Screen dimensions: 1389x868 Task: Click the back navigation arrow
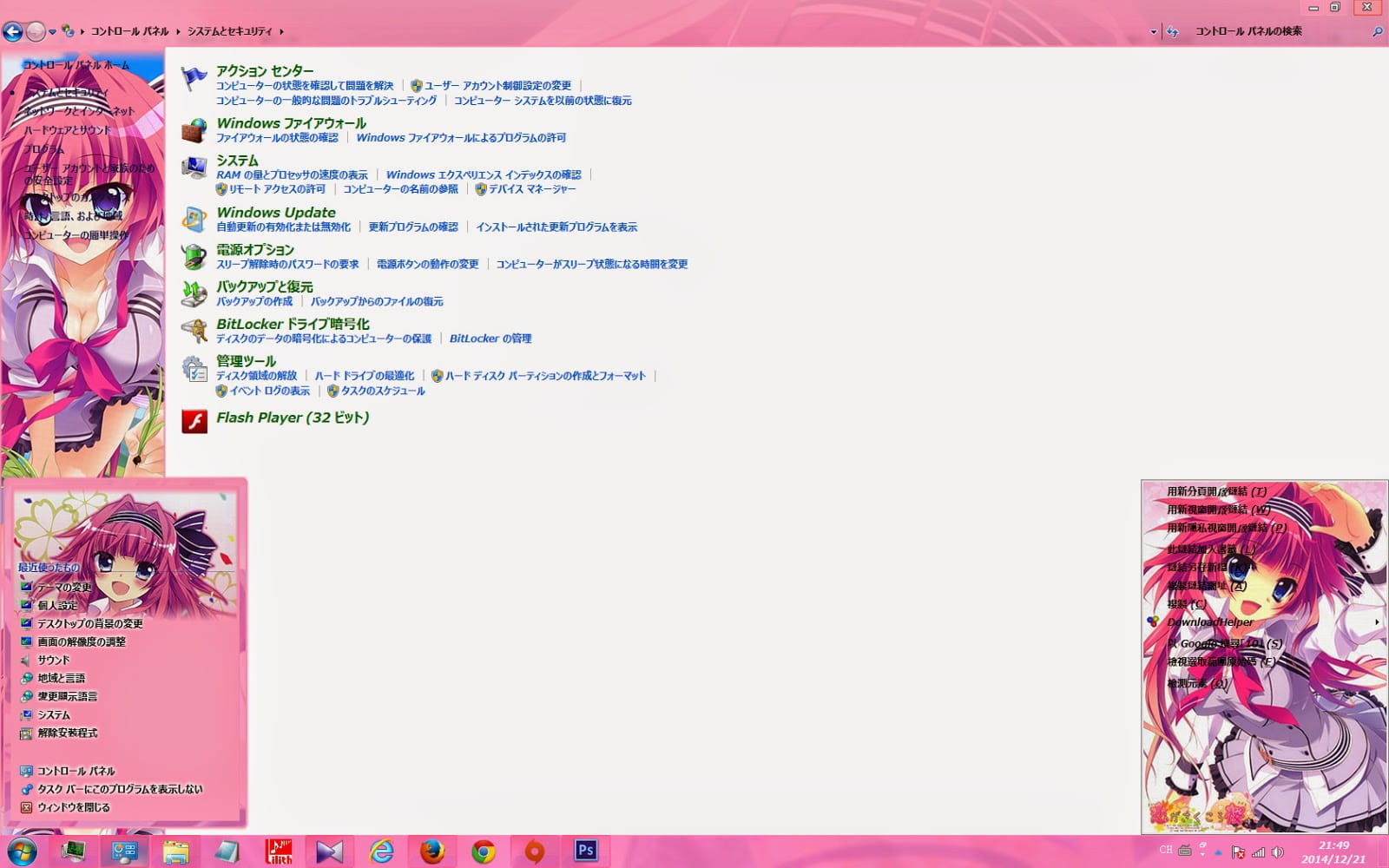[x=11, y=30]
